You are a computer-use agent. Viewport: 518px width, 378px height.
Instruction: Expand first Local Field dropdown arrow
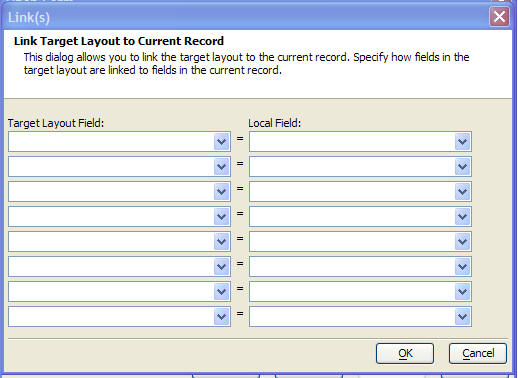pyautogui.click(x=463, y=142)
